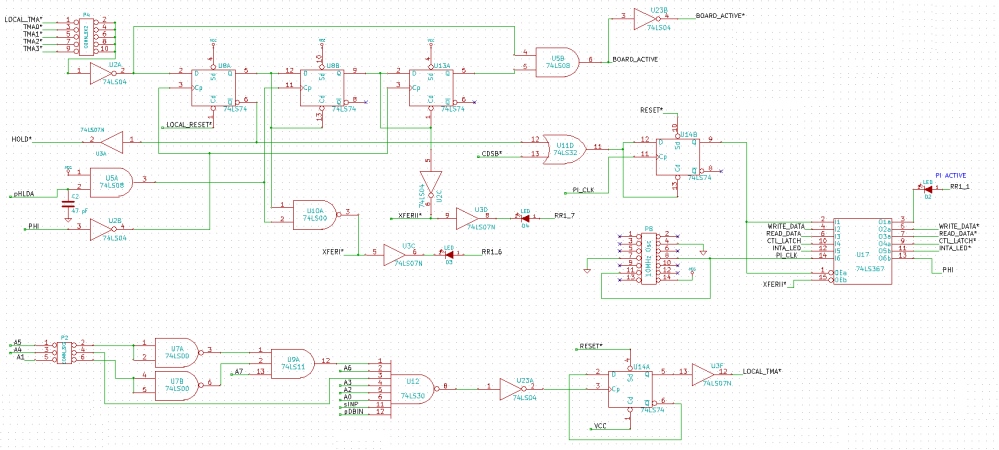Select the U3A 74LS07N buffer
The height and width of the screenshot is (450, 999).
111,140
